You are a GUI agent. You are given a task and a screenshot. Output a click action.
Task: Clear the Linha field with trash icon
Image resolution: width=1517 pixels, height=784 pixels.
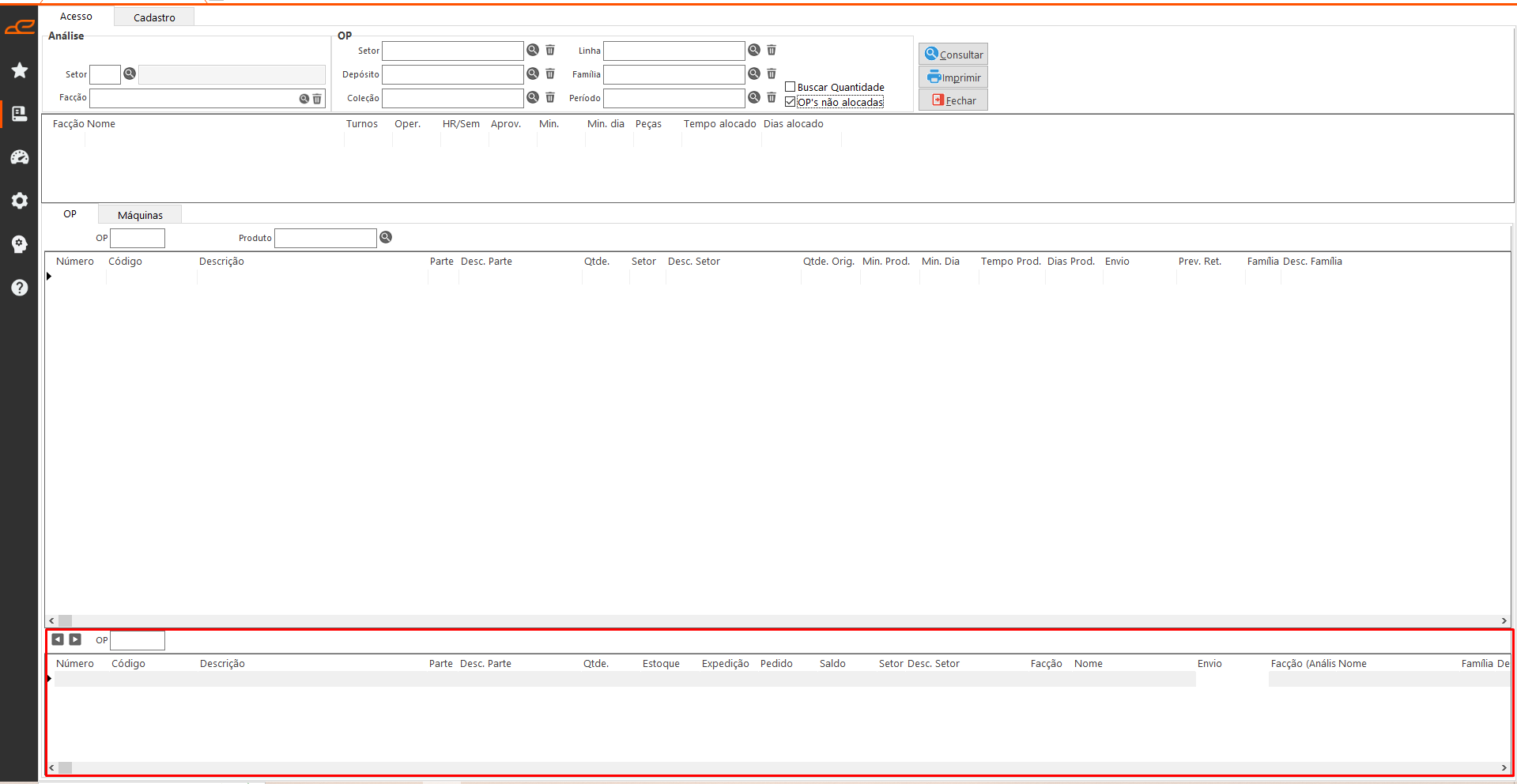pos(772,51)
